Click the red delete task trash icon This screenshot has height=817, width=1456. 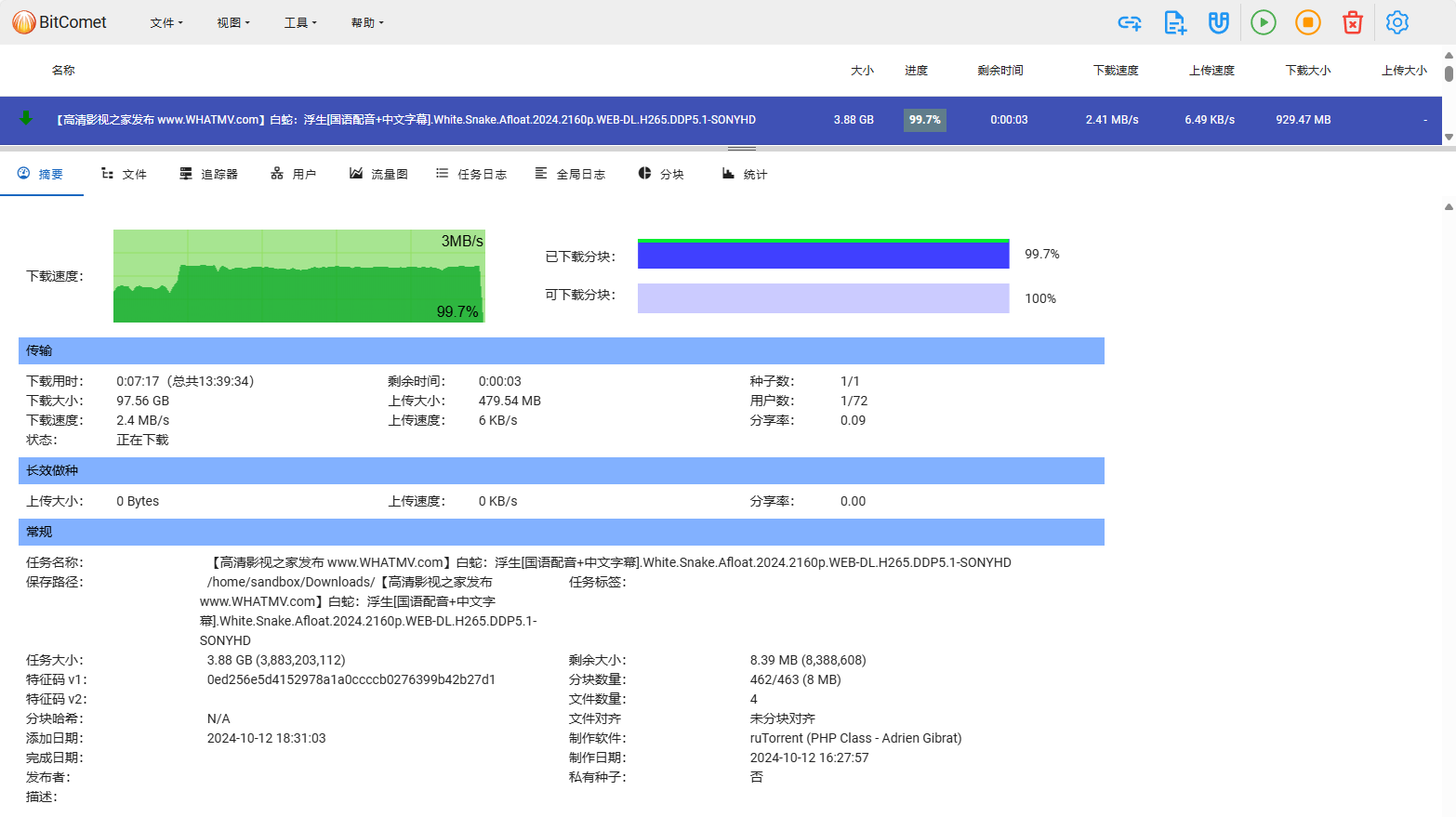point(1353,22)
